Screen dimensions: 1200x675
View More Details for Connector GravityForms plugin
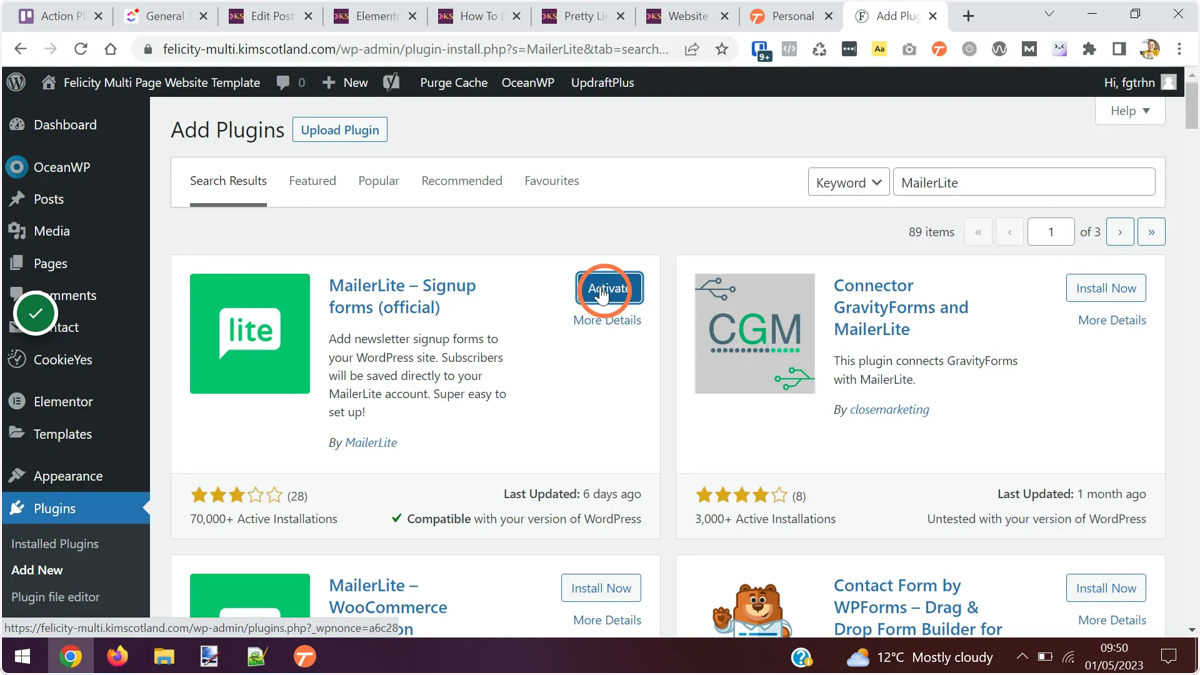point(1112,320)
